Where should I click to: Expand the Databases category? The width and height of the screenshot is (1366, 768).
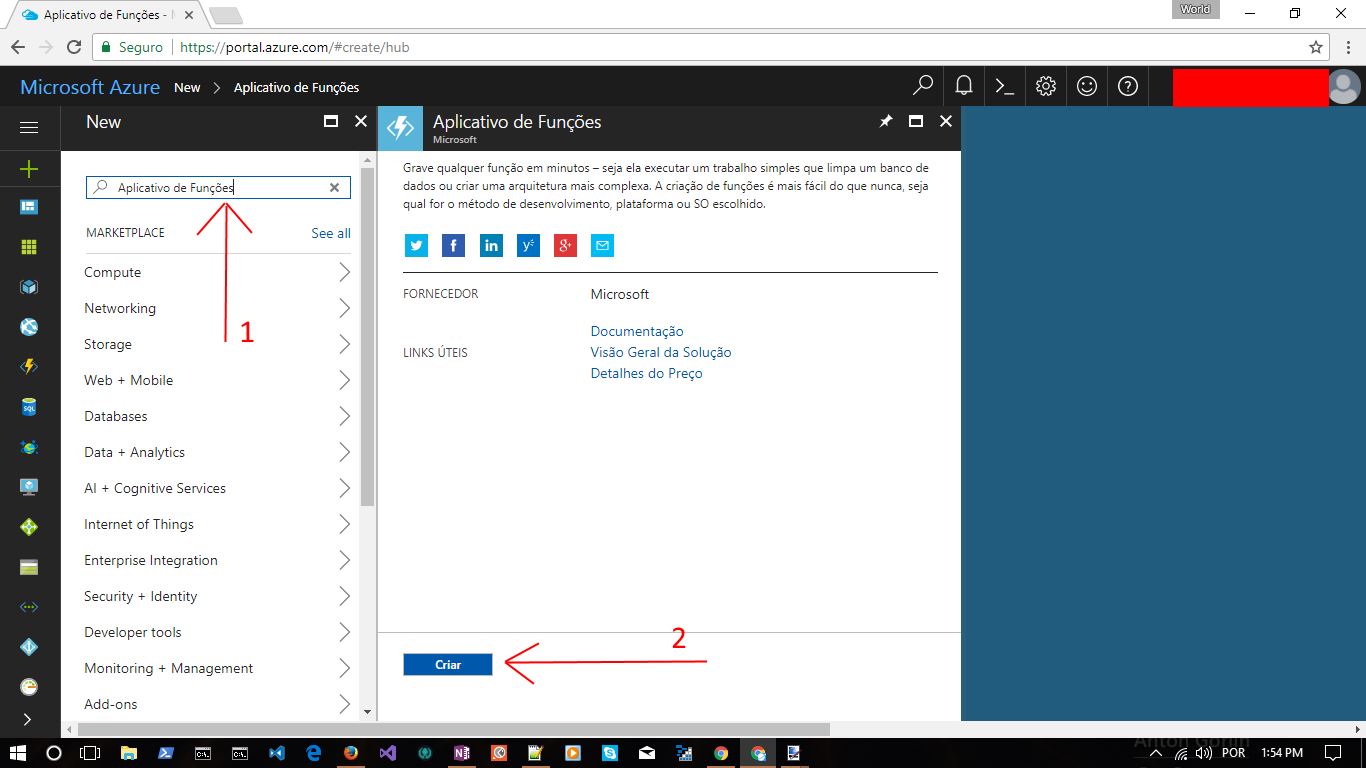click(217, 416)
